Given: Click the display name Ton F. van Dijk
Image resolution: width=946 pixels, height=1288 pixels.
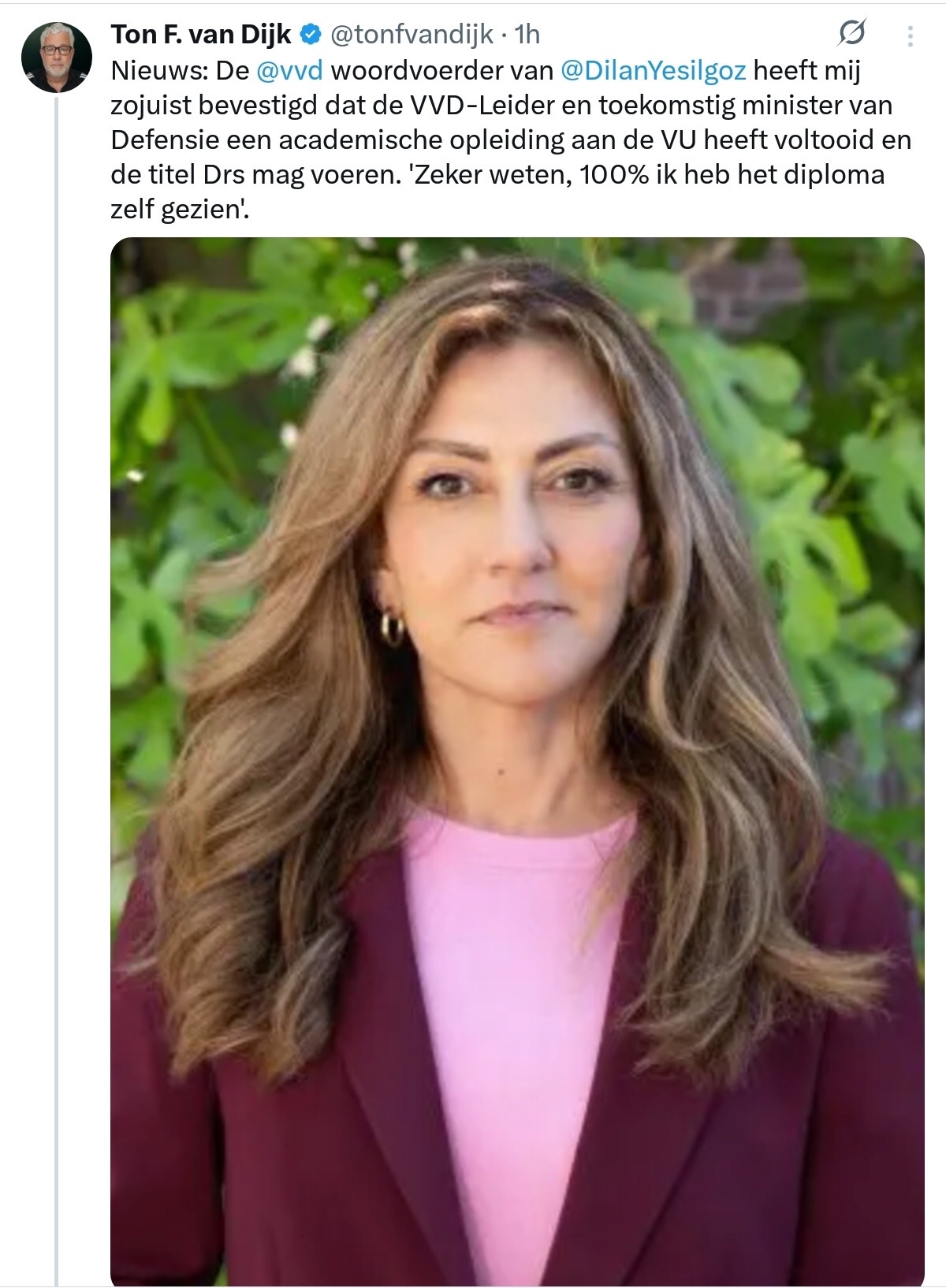Looking at the screenshot, I should [201, 35].
